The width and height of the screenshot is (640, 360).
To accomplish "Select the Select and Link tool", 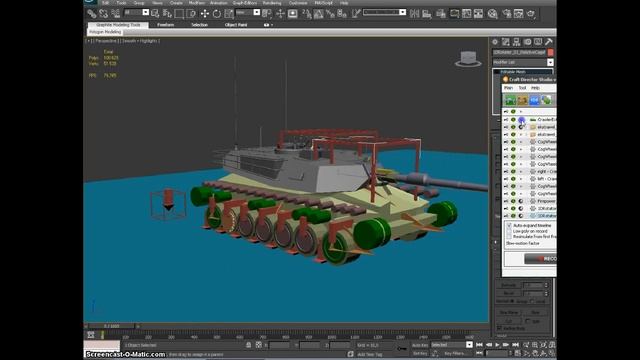I will click(91, 14).
